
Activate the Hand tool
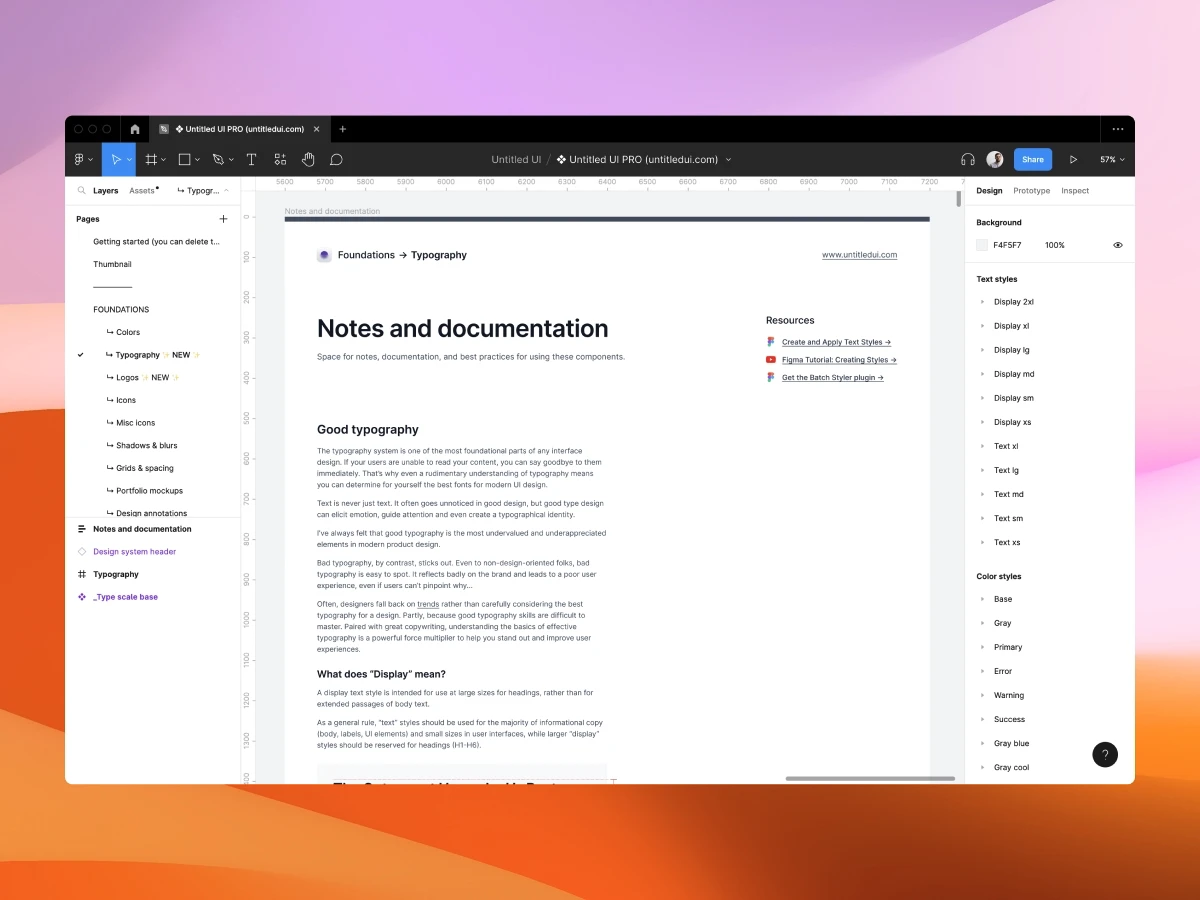click(308, 159)
